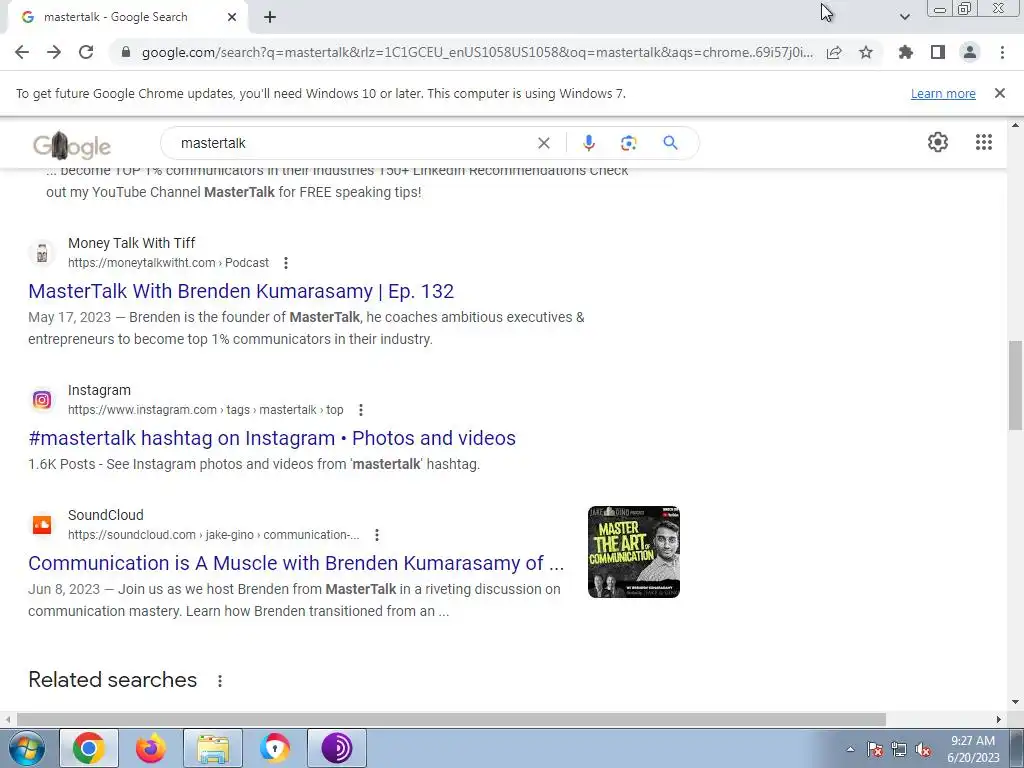Open Windows Explorer from taskbar

click(x=213, y=748)
